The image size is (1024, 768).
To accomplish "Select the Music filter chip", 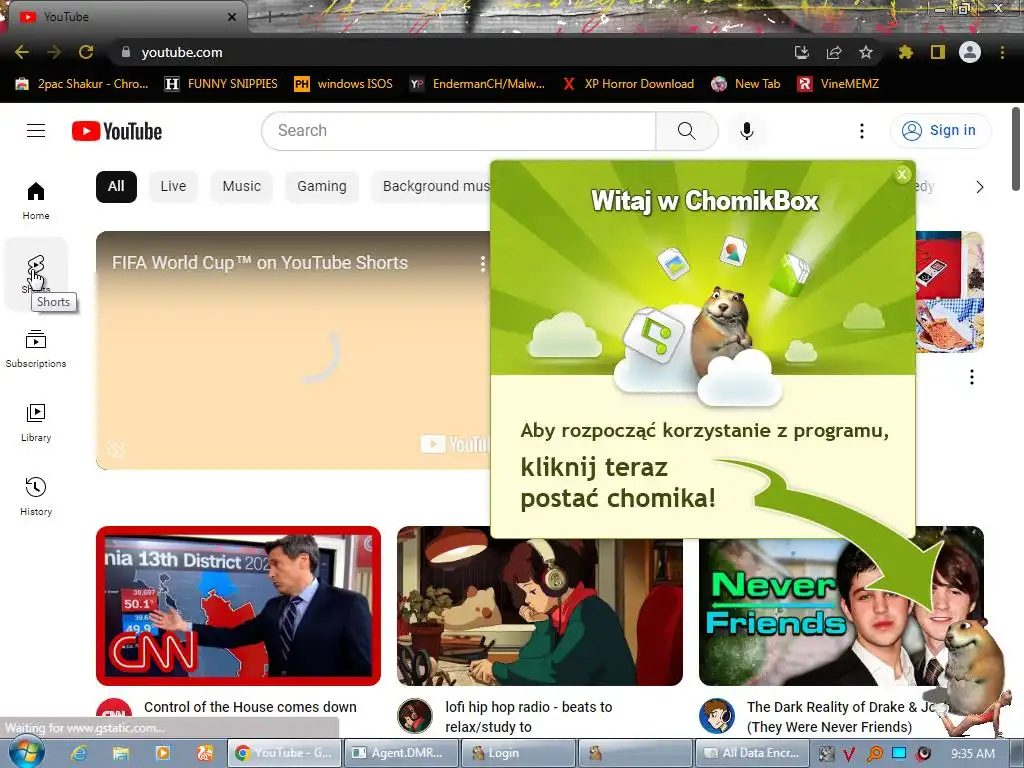I will pos(242,187).
